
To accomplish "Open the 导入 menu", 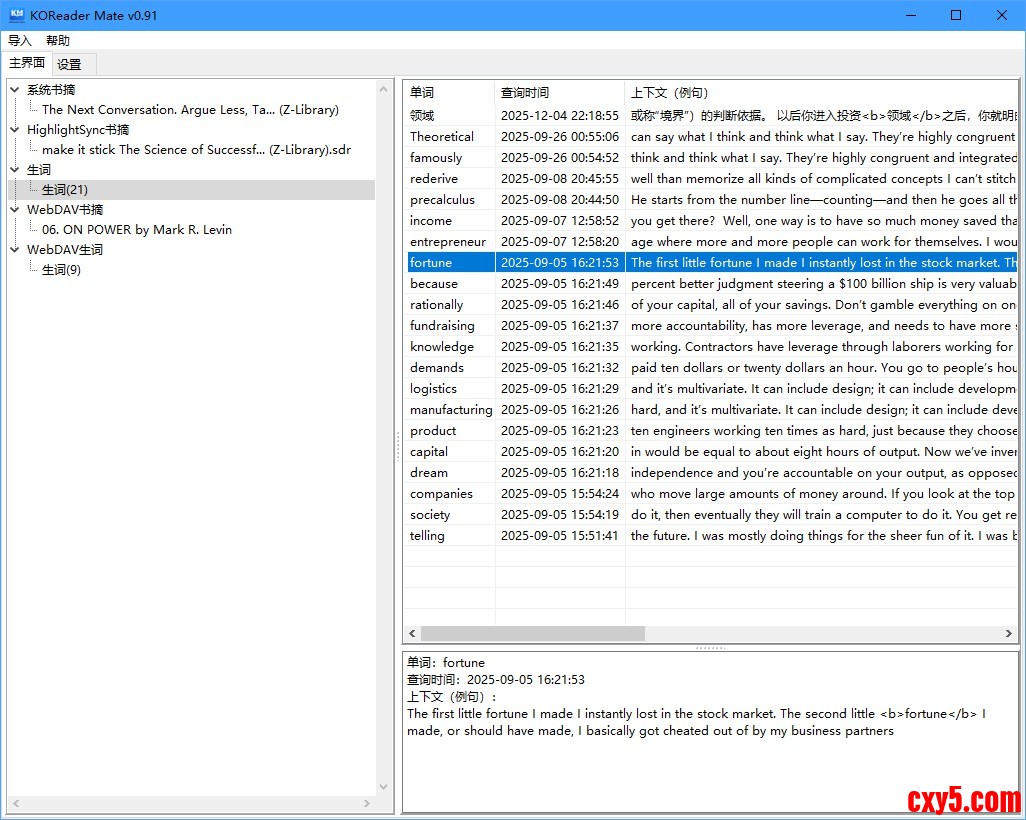I will 20,41.
